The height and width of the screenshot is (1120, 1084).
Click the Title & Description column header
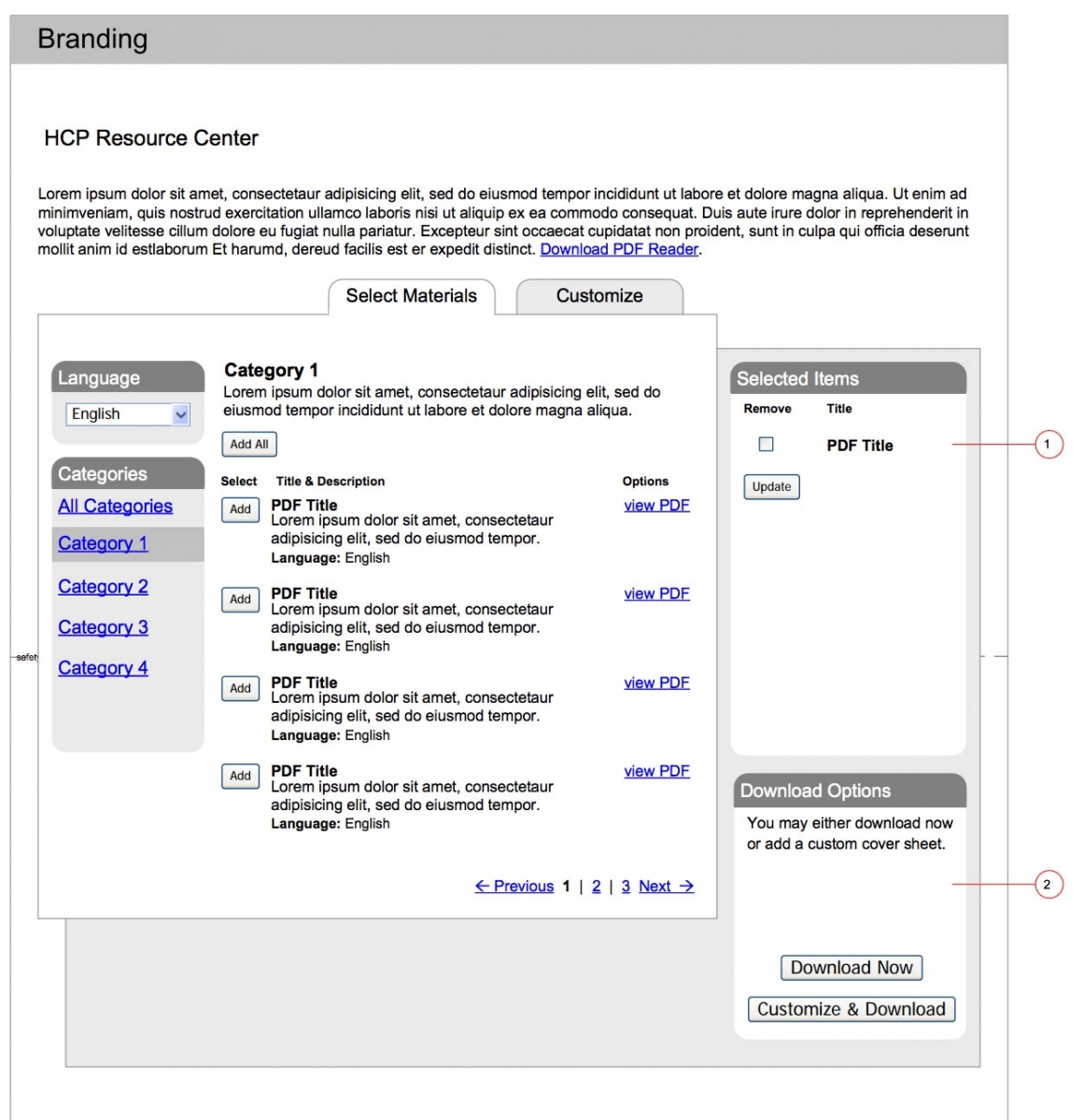tap(331, 482)
